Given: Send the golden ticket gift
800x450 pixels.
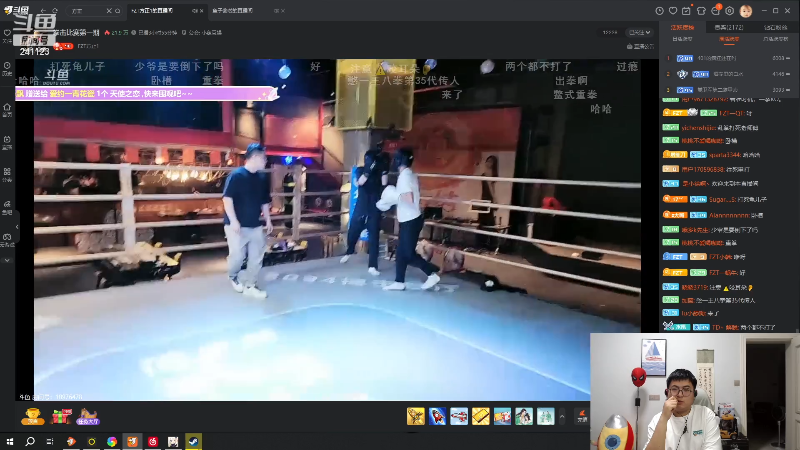Looking at the screenshot, I should pyautogui.click(x=481, y=416).
